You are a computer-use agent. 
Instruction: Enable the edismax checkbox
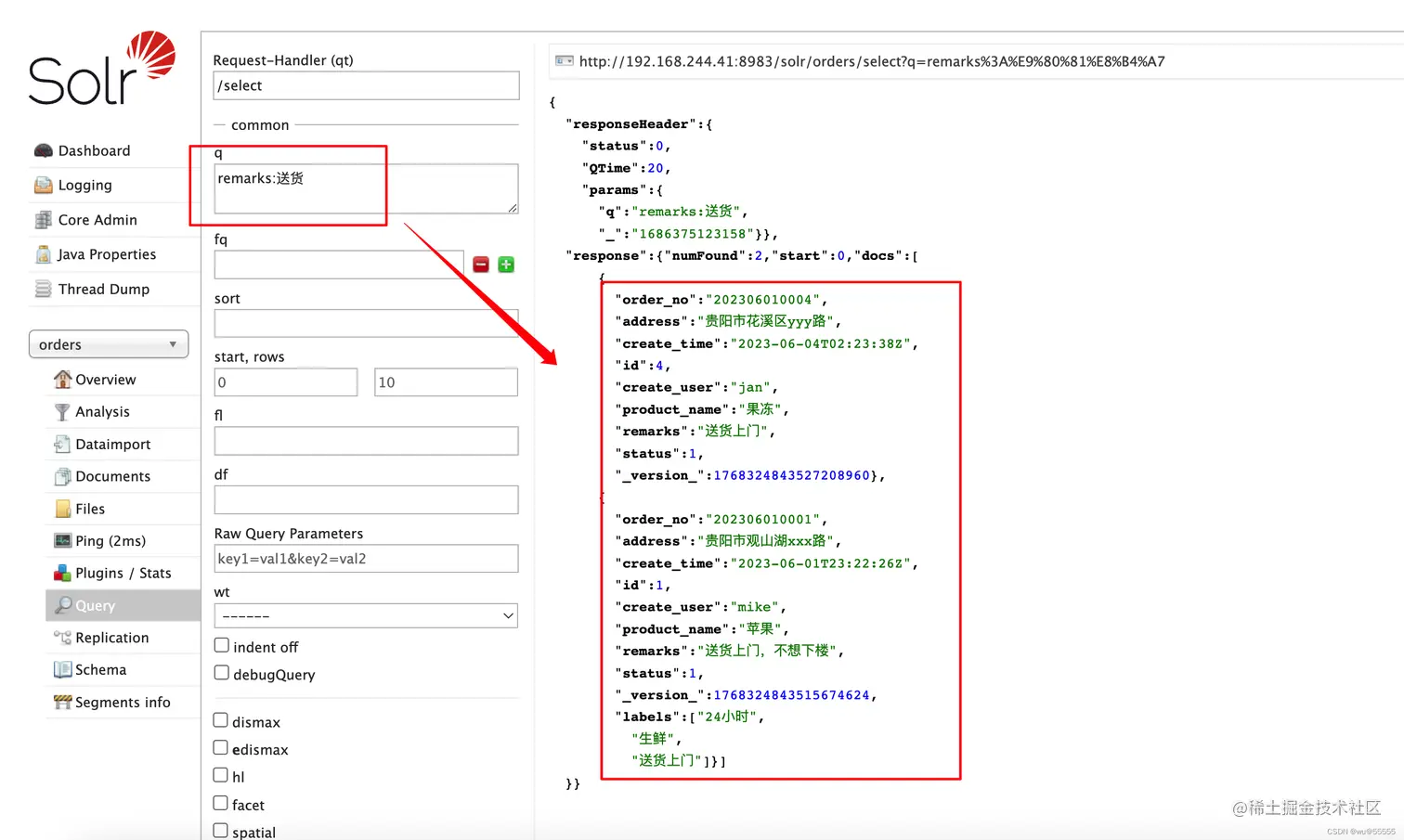pyautogui.click(x=221, y=748)
